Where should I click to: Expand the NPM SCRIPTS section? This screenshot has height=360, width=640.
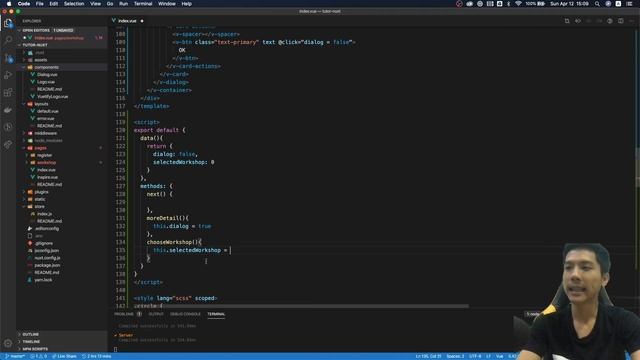click(19, 349)
